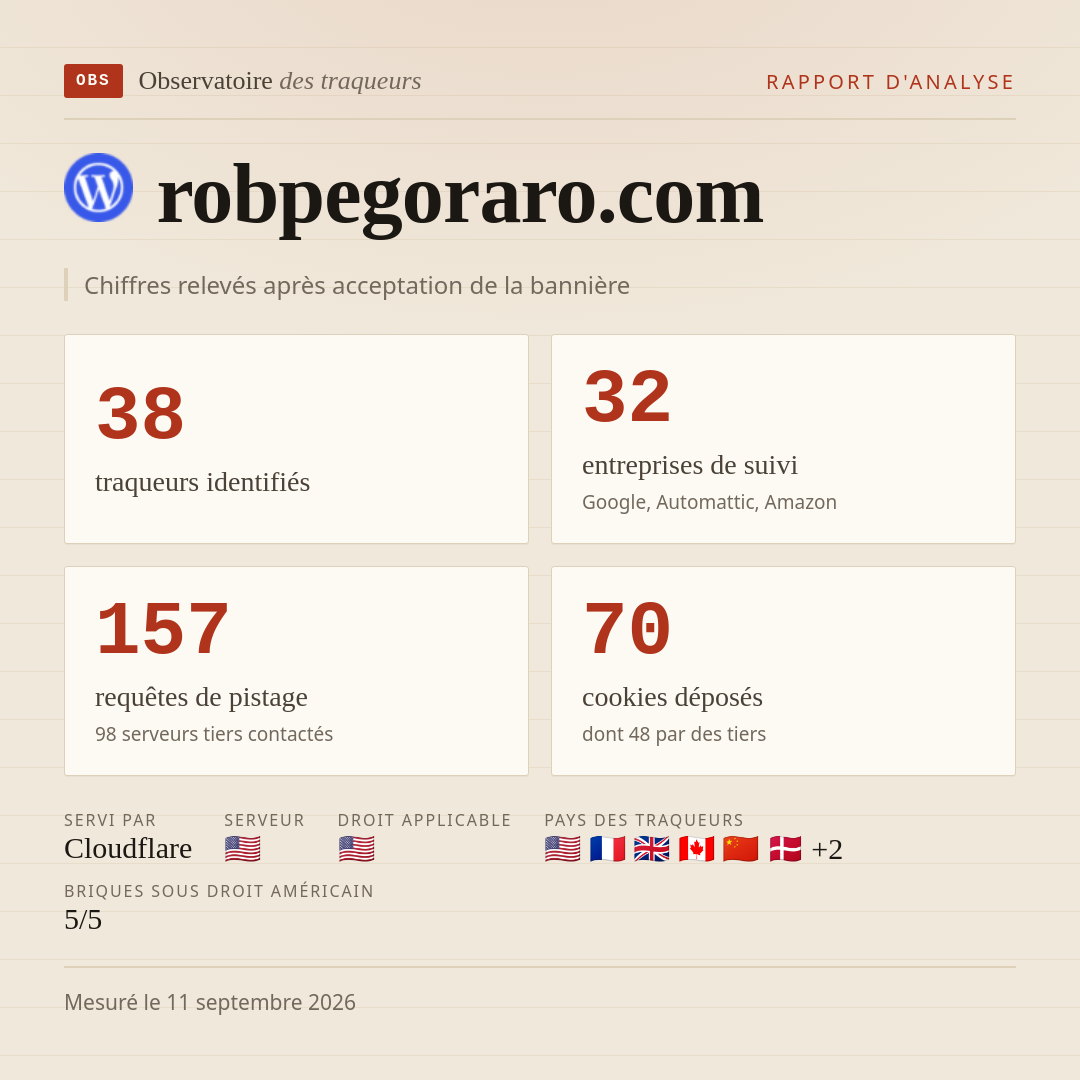
Task: Click 'dont 48 par des tiers' text
Action: [674, 734]
